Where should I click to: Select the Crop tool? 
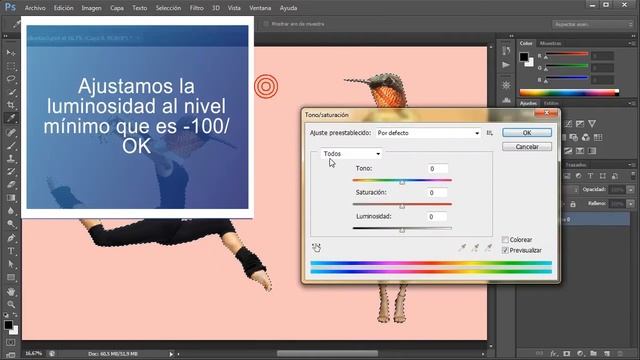[x=11, y=105]
